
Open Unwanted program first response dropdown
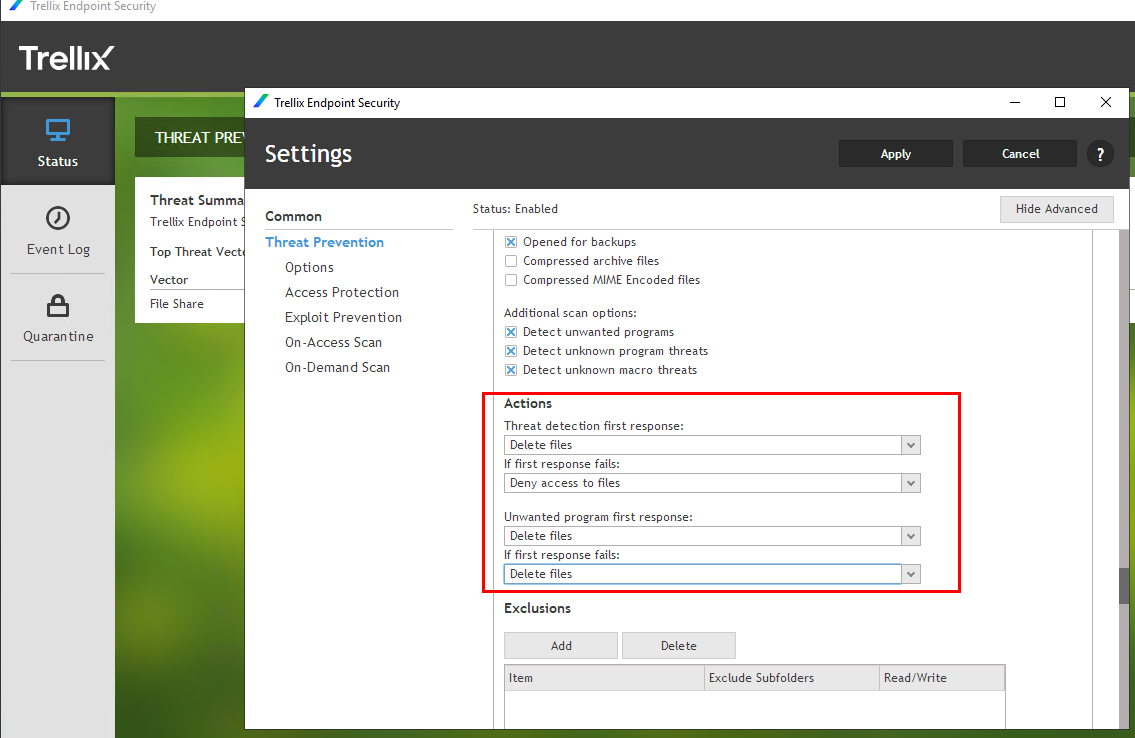coord(712,536)
